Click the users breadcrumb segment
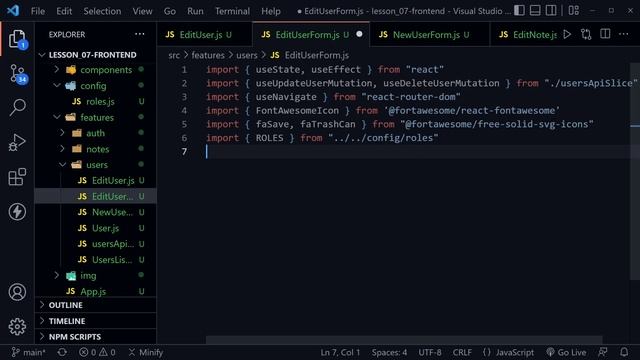The width and height of the screenshot is (640, 360). (x=247, y=55)
